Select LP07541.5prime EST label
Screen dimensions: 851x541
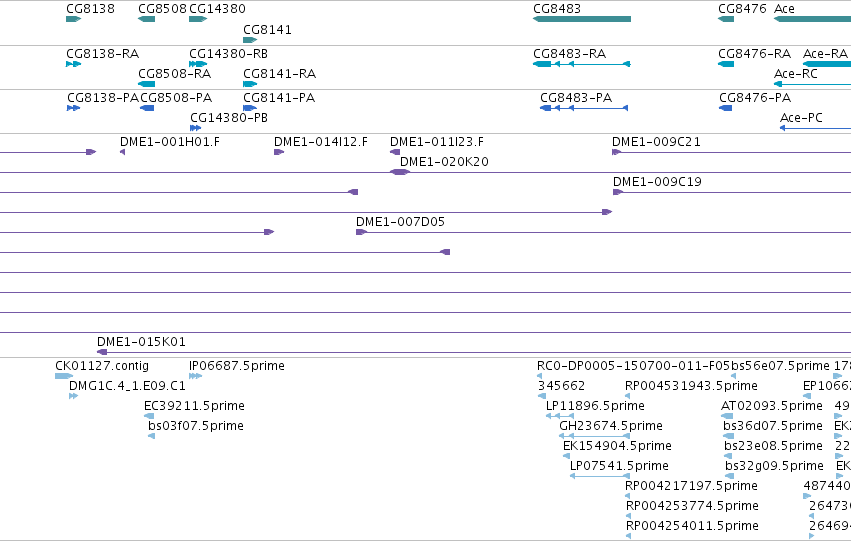(x=619, y=467)
